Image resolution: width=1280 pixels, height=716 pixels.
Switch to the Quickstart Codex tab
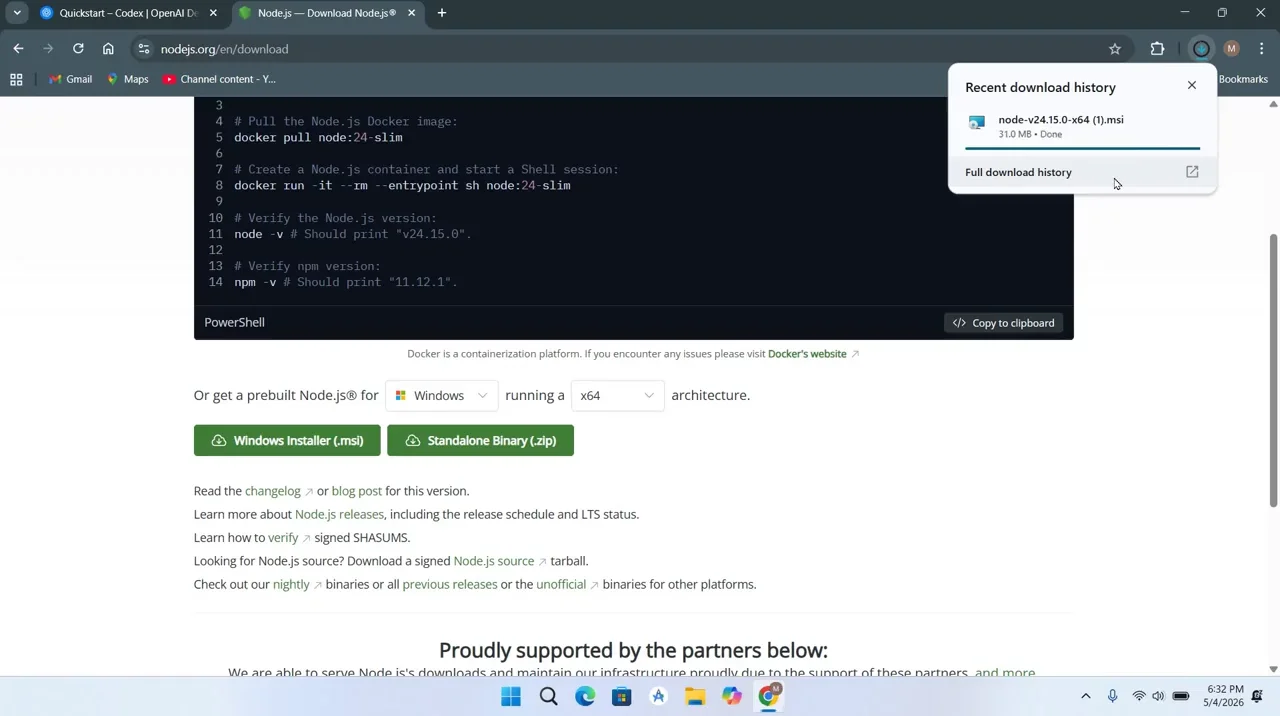[128, 13]
